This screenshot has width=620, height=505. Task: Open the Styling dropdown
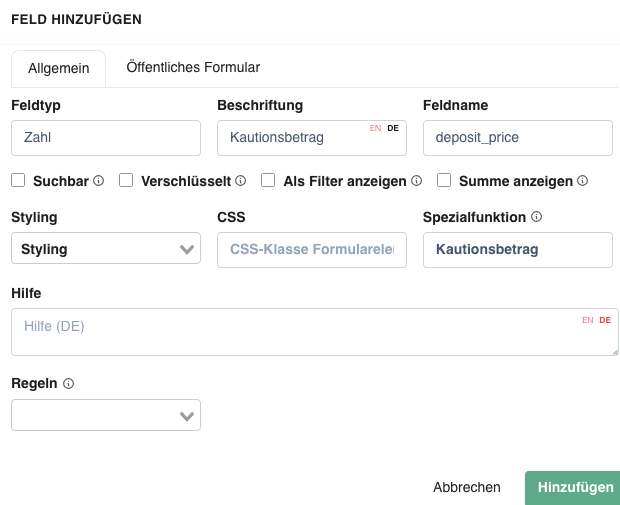106,248
